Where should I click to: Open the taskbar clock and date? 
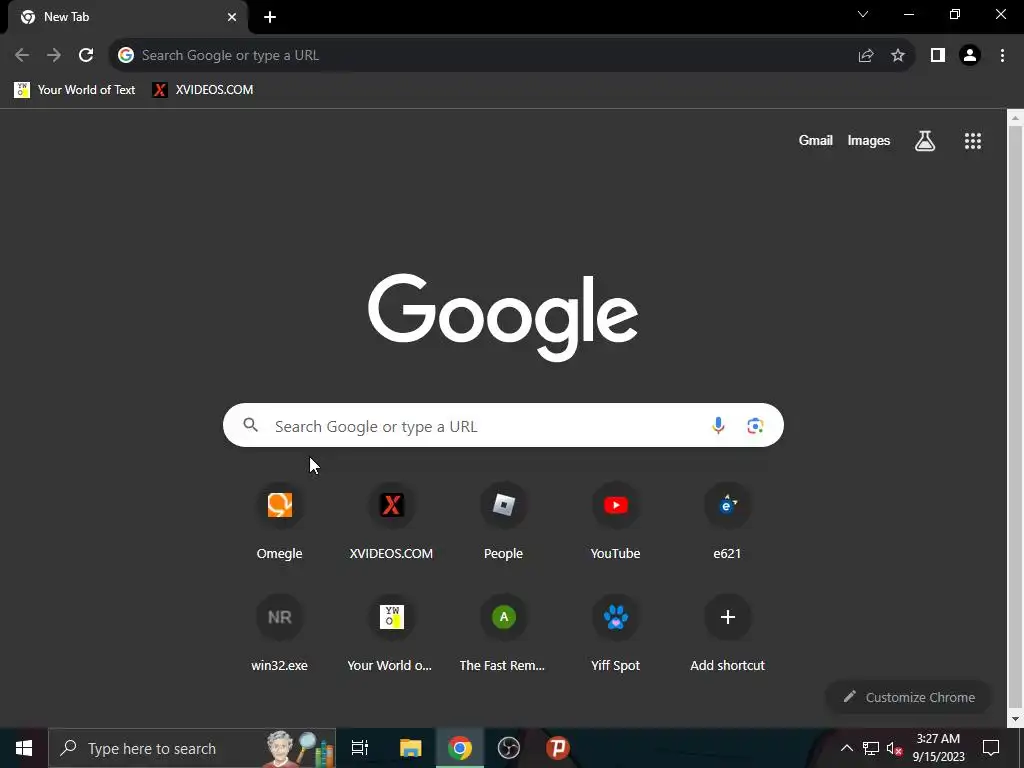[938, 748]
